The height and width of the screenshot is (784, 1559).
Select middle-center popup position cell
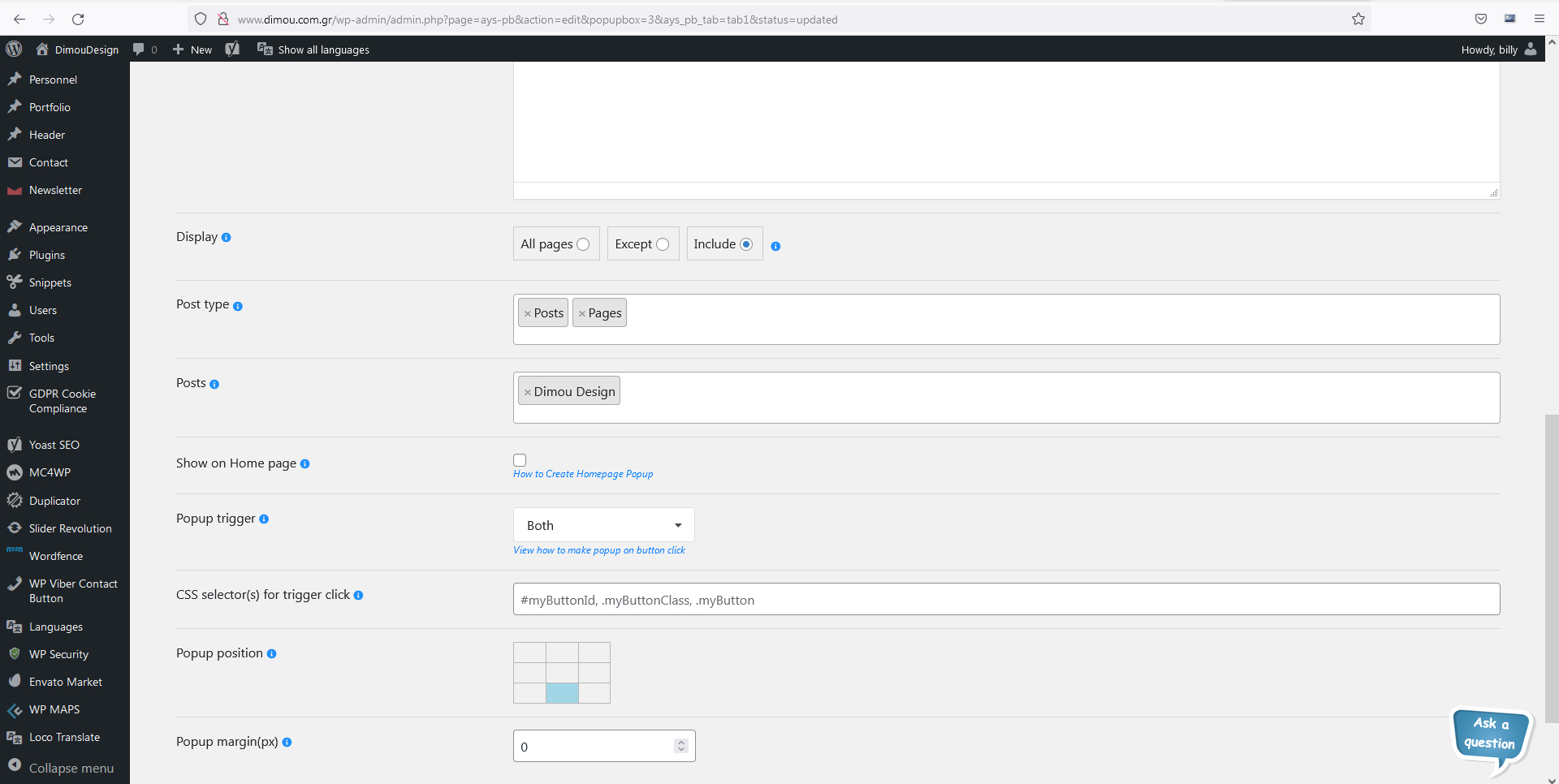(x=562, y=673)
